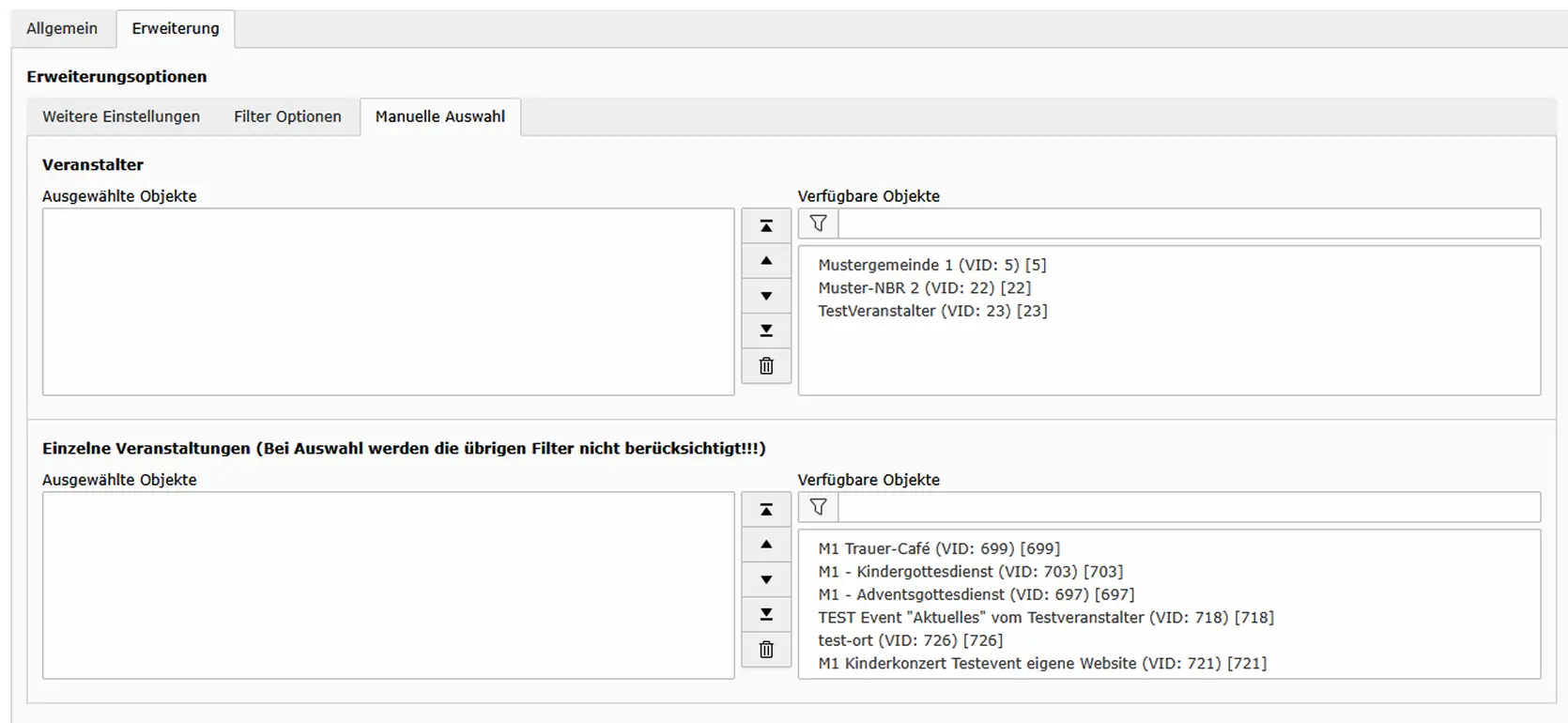1568x723 pixels.
Task: Move item to top in Veranstalter list
Action: coord(766,226)
